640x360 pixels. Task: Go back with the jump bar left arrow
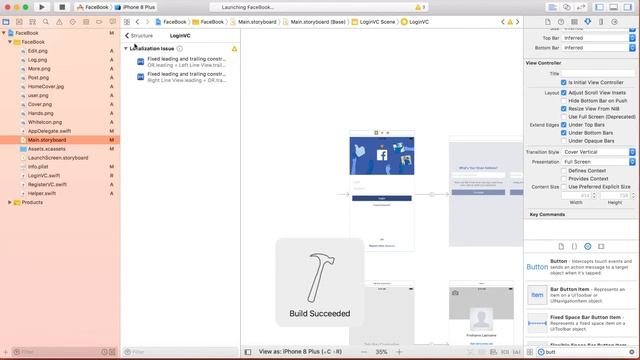coord(138,22)
